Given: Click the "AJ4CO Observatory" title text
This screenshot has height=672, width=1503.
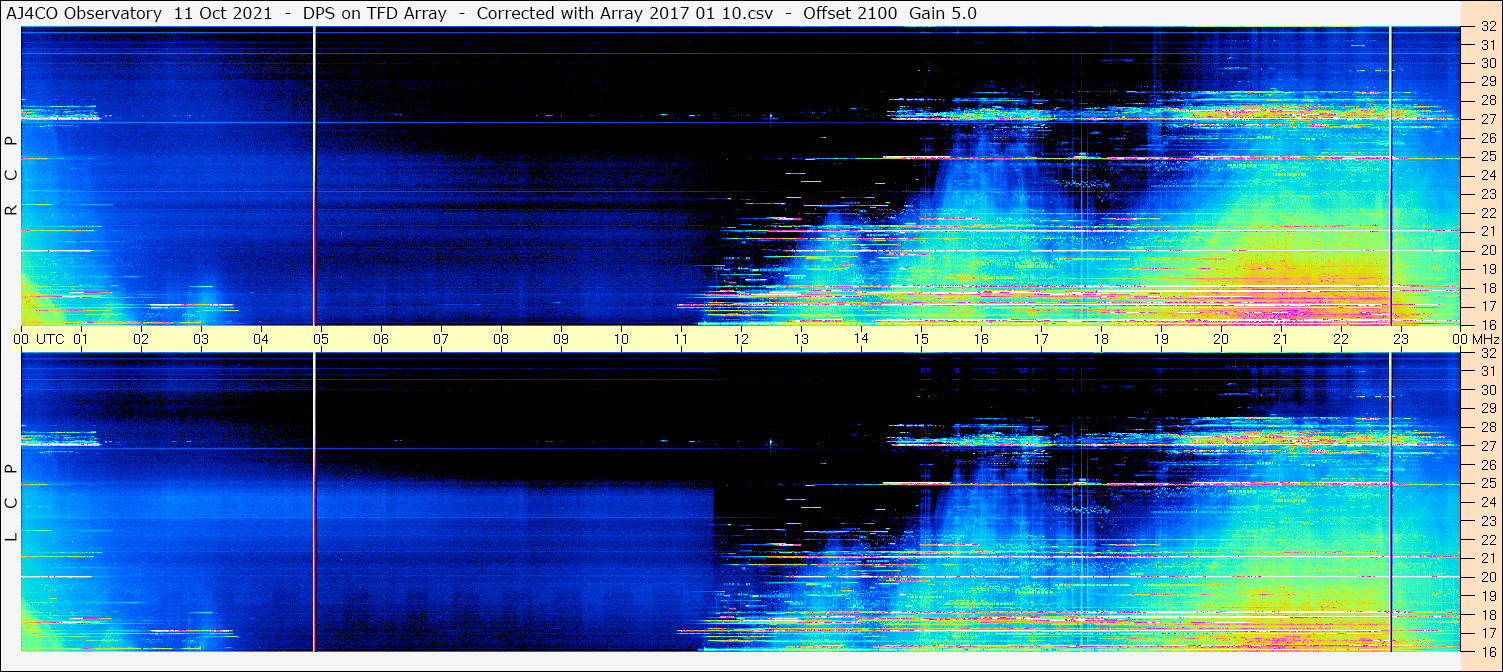Looking at the screenshot, I should click(84, 13).
